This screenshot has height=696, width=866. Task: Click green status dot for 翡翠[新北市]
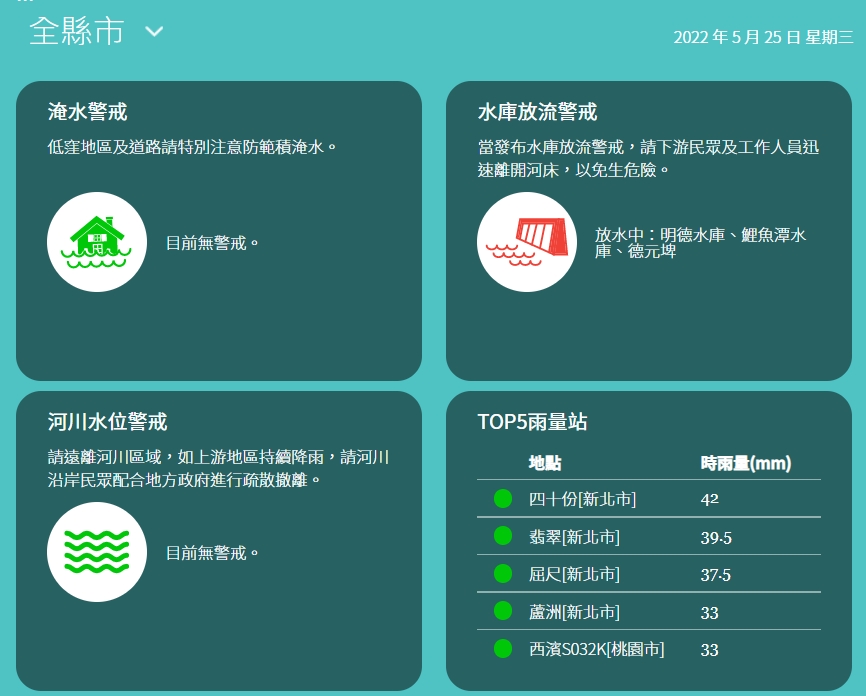click(x=503, y=536)
